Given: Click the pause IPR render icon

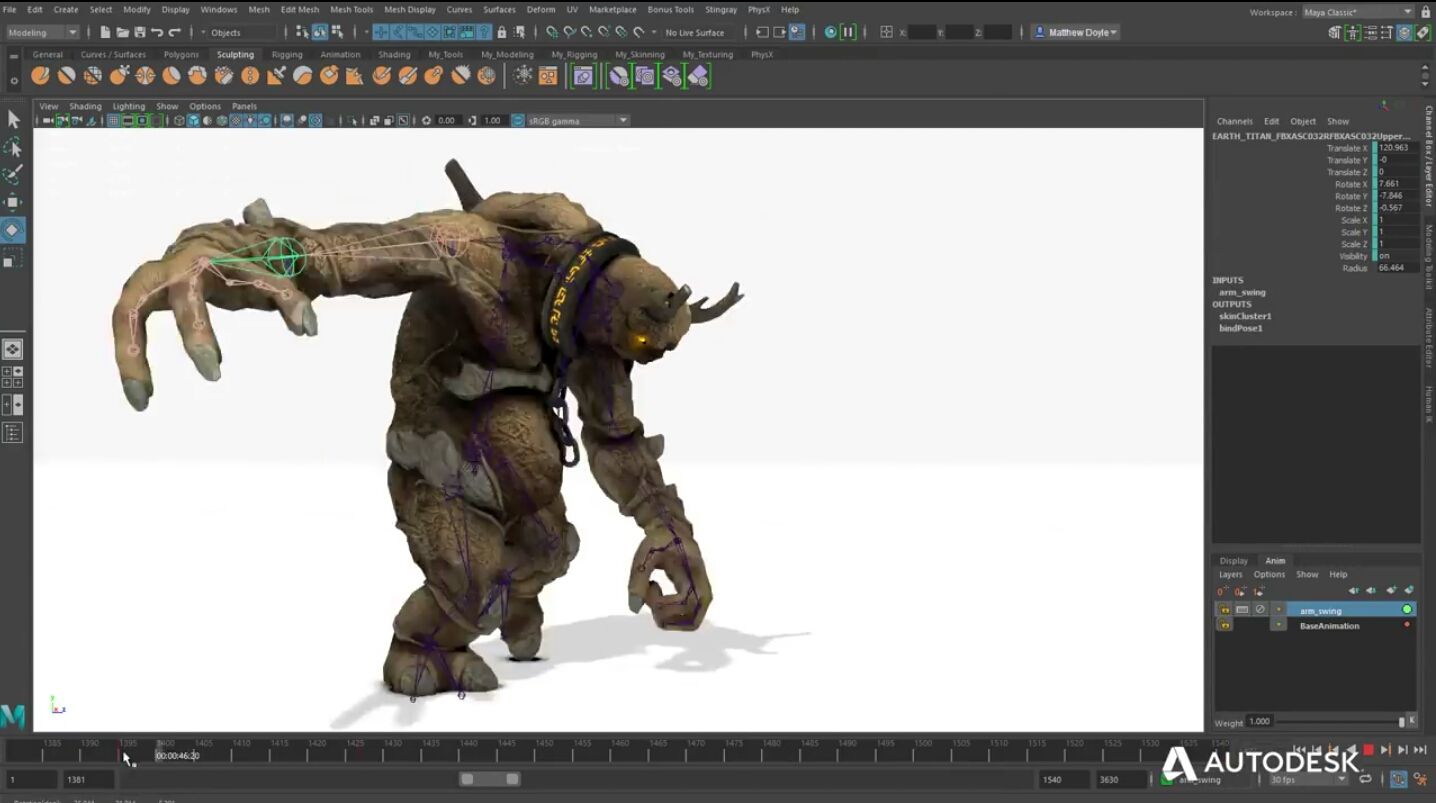Looking at the screenshot, I should click(x=848, y=32).
